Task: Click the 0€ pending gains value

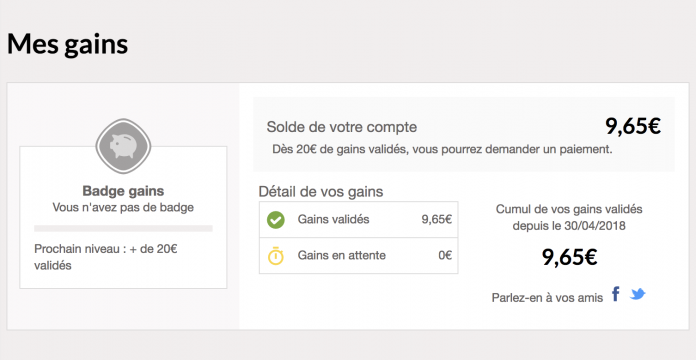Action: 445,256
